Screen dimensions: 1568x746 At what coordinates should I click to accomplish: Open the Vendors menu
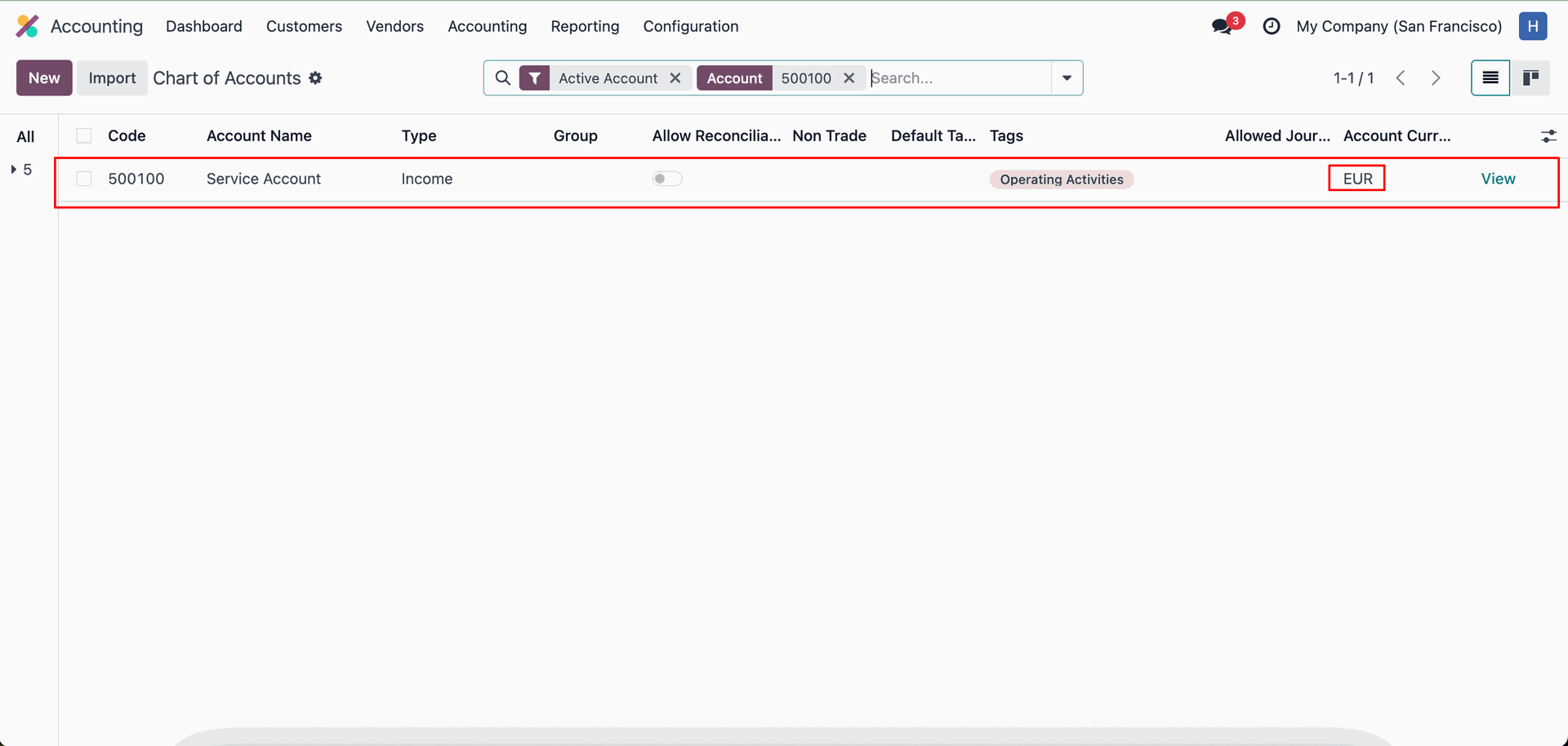[x=394, y=26]
